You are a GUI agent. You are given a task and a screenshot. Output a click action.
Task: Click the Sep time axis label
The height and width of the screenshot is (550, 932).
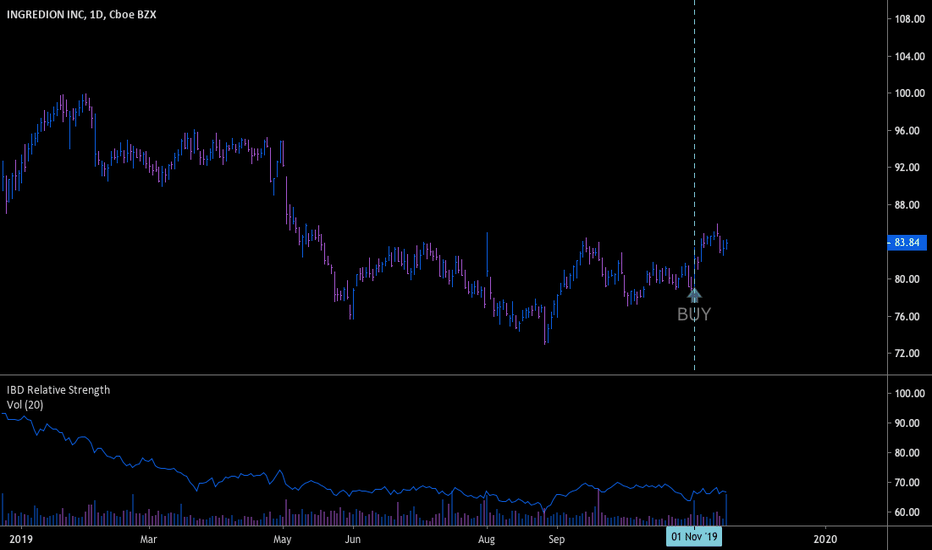556,539
